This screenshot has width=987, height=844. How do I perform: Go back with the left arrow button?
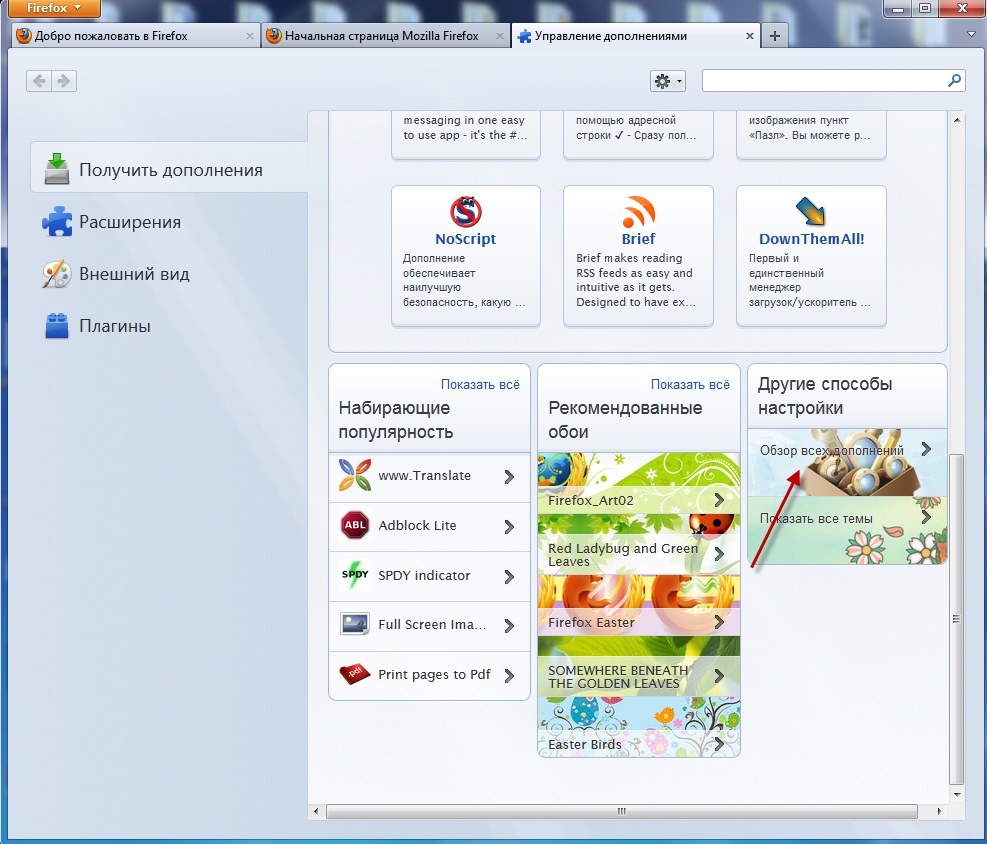pyautogui.click(x=39, y=81)
